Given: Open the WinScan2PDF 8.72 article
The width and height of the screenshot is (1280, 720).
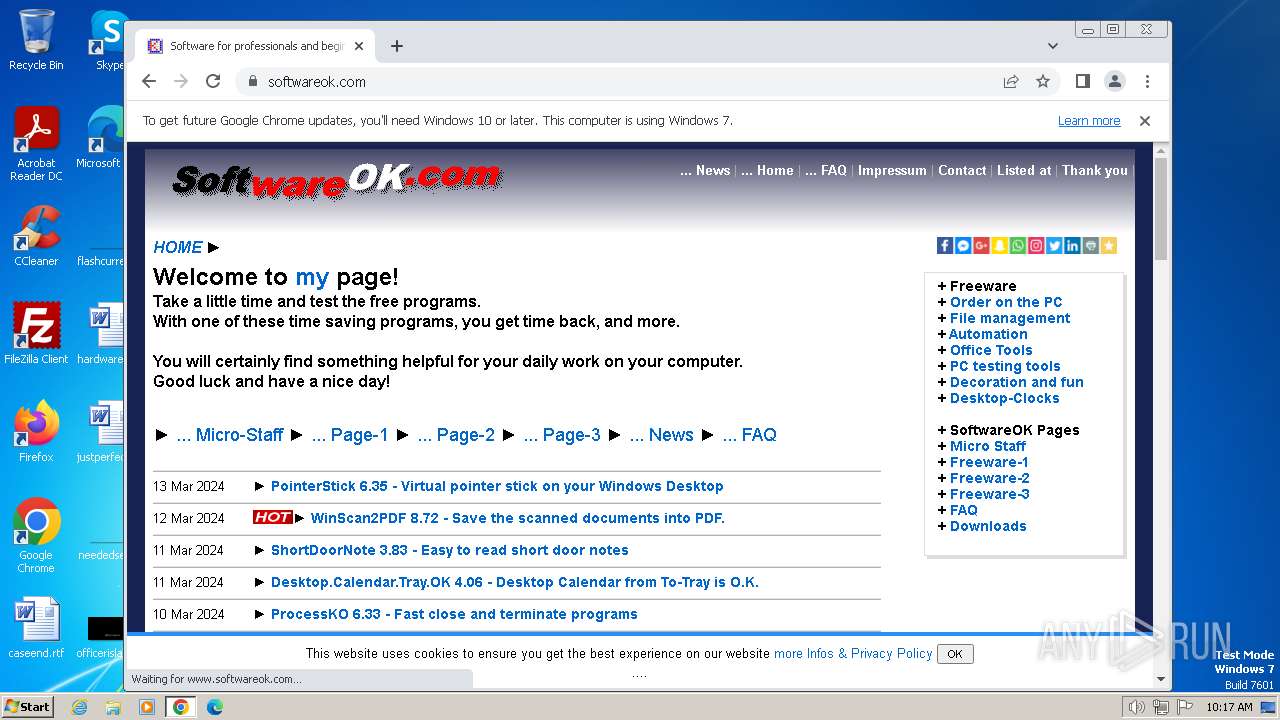Looking at the screenshot, I should coord(518,518).
